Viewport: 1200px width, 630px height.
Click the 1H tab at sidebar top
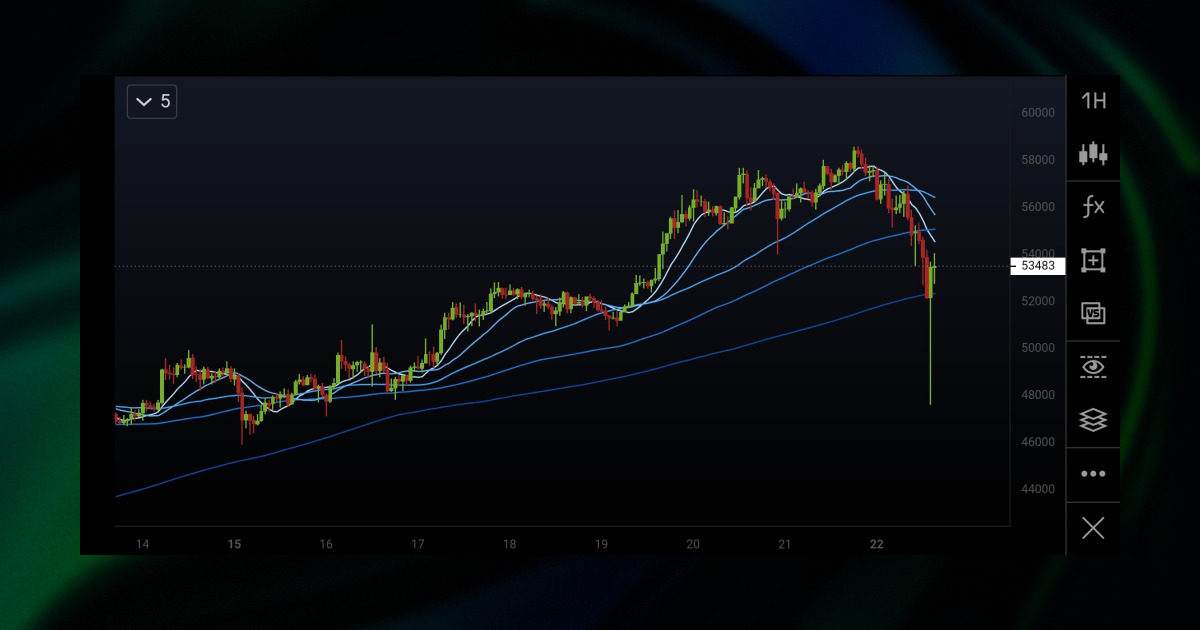[x=1093, y=100]
